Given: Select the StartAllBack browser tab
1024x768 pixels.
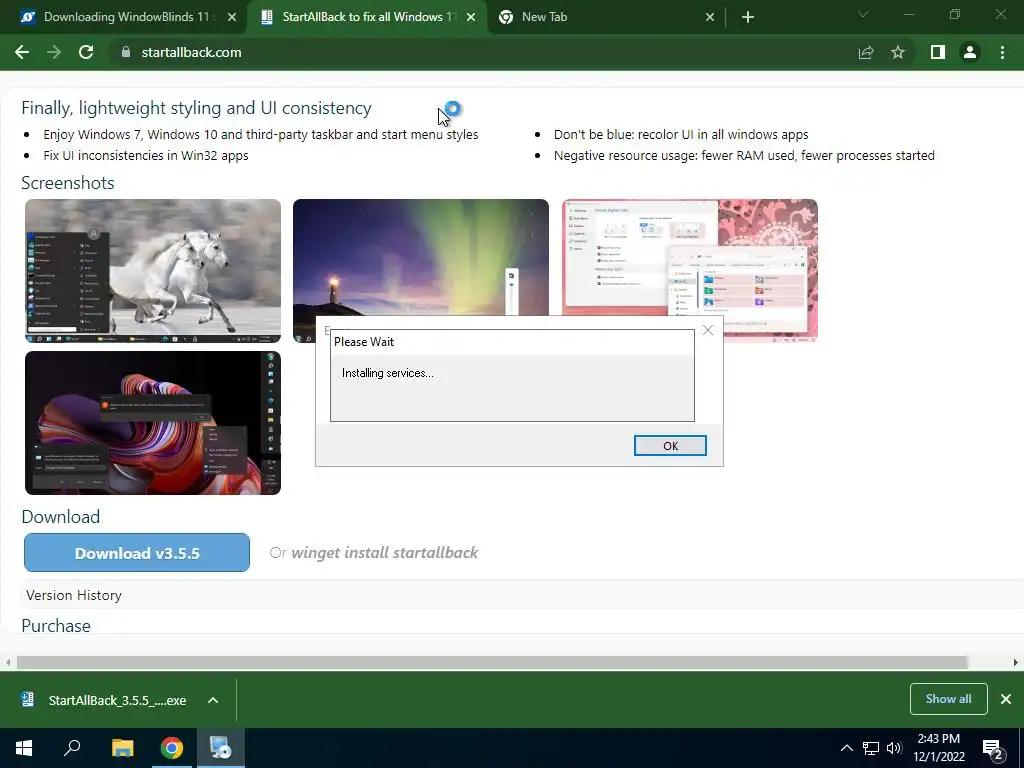Looking at the screenshot, I should pyautogui.click(x=366, y=17).
